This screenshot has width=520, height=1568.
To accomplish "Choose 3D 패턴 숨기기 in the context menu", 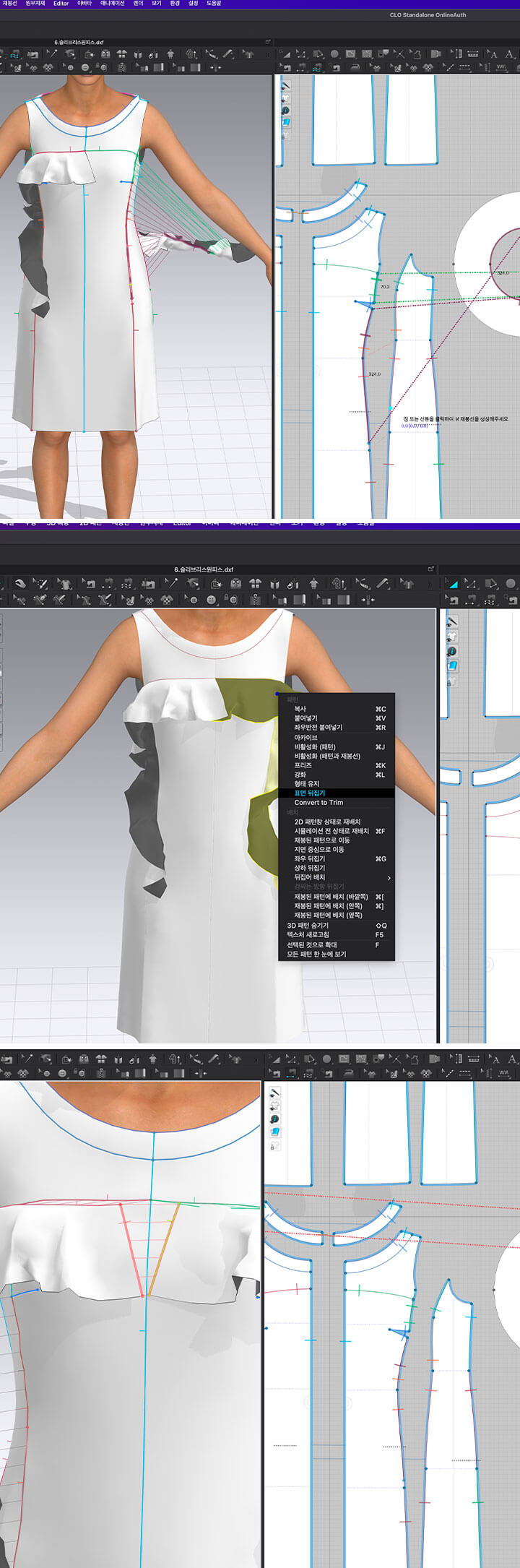I will pos(336,925).
